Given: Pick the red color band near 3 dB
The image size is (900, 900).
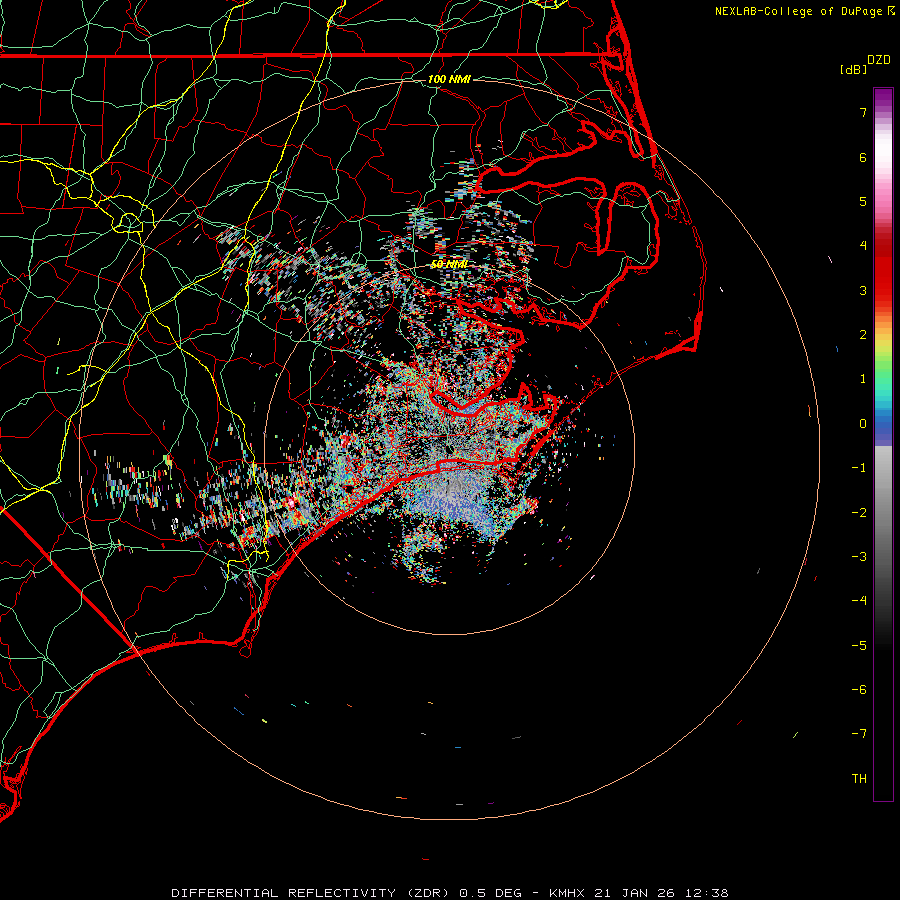Looking at the screenshot, I should pos(883,290).
